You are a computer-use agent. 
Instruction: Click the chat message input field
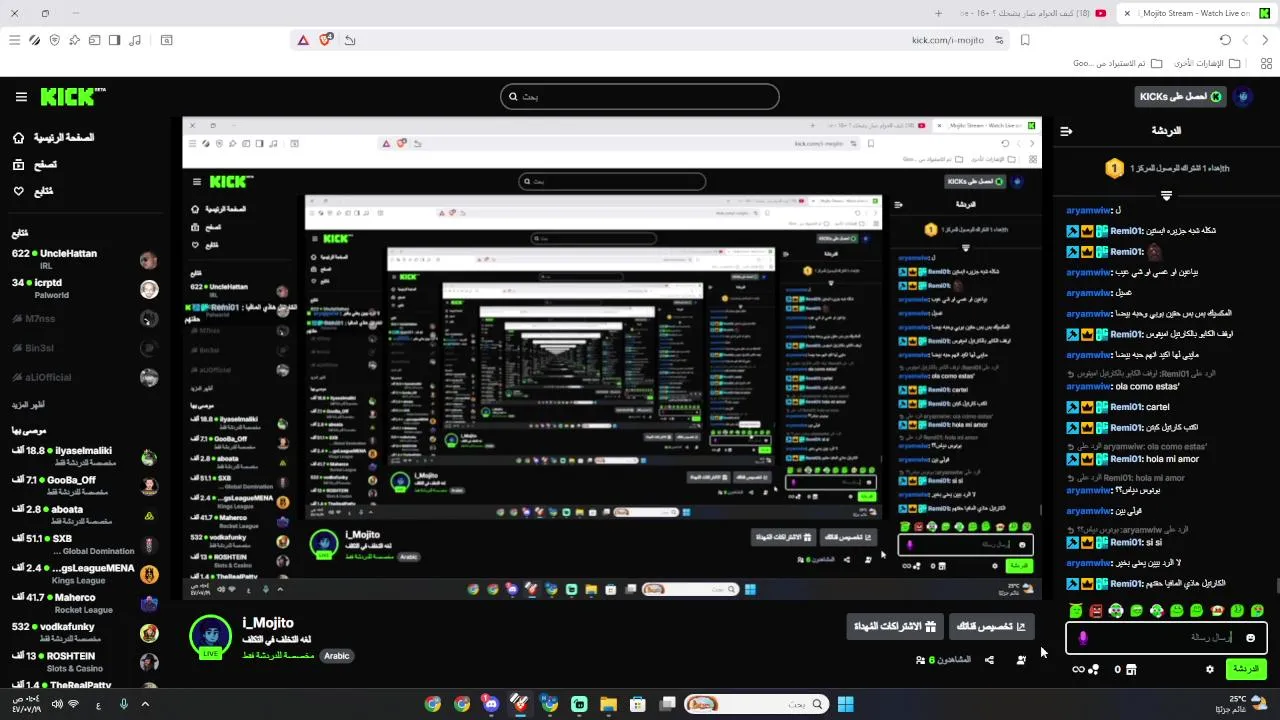pyautogui.click(x=1166, y=637)
